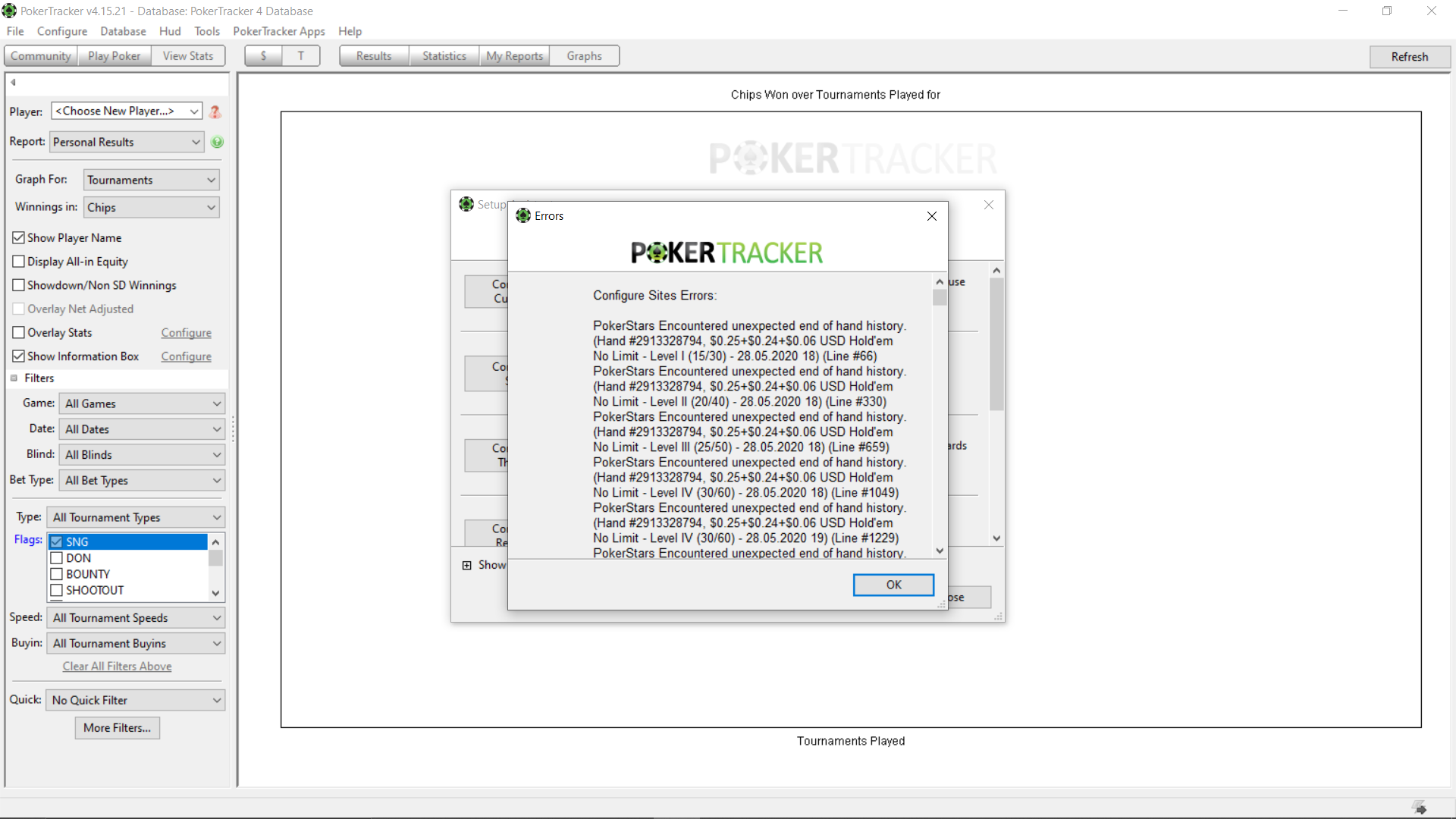Check the SHOOTOUT flag checkbox
The height and width of the screenshot is (819, 1456).
[57, 591]
